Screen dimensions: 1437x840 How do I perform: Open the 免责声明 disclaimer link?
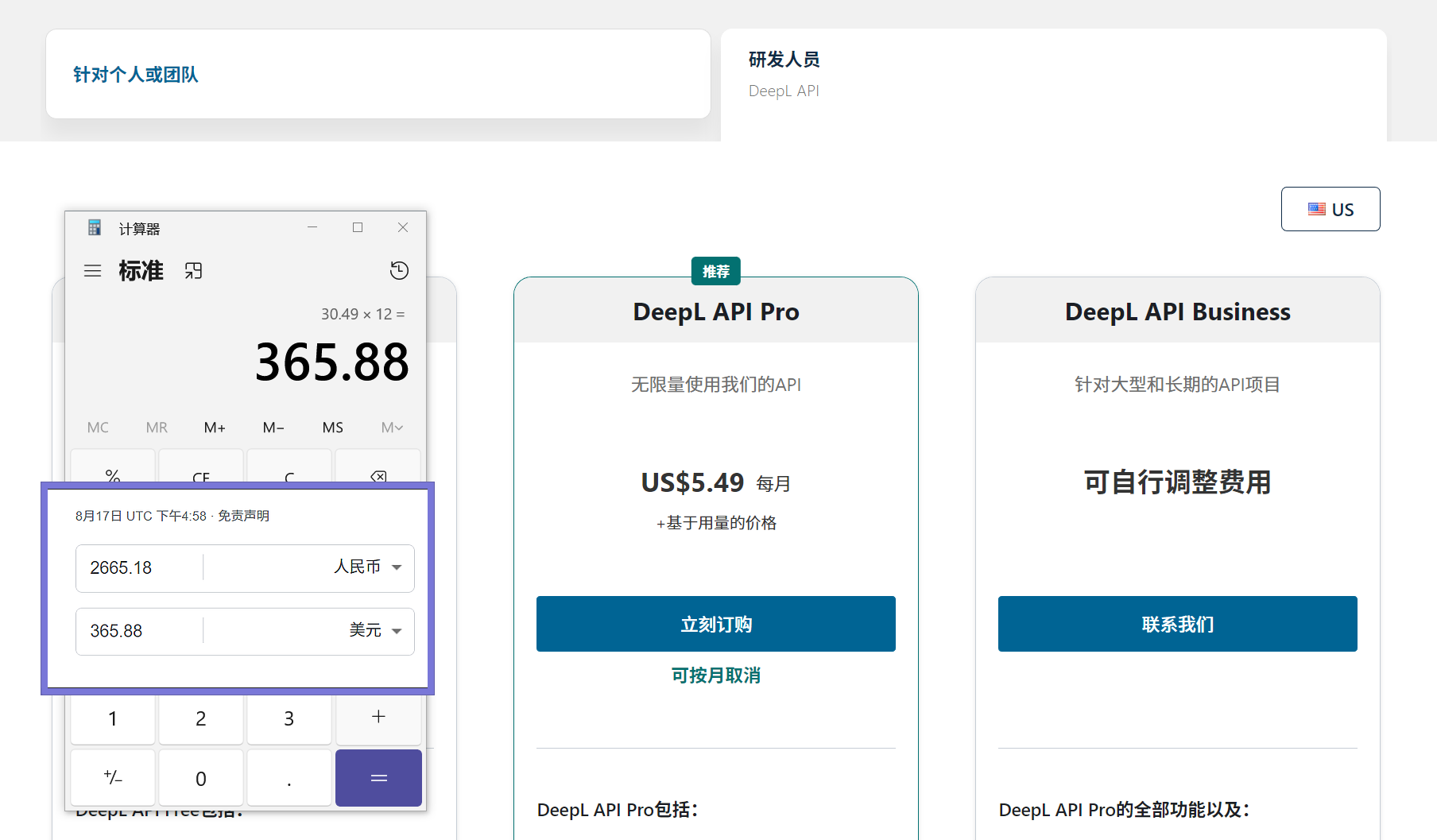243,516
